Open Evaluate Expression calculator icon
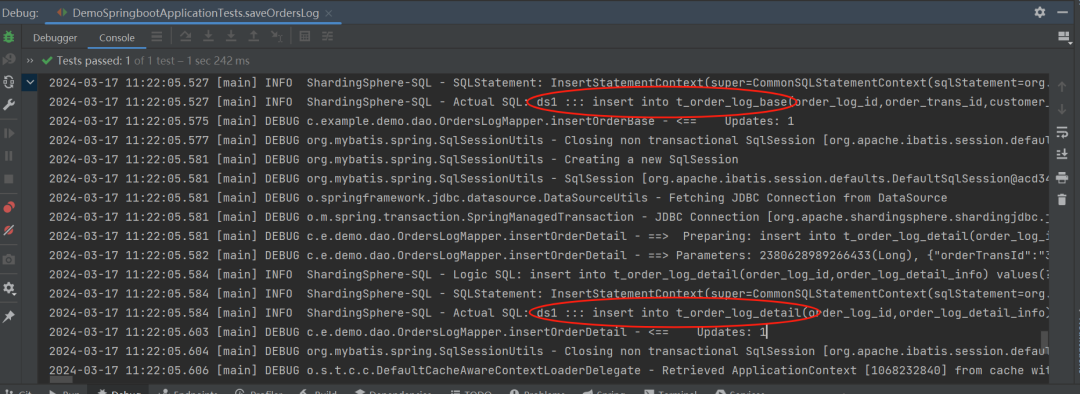 (x=304, y=37)
